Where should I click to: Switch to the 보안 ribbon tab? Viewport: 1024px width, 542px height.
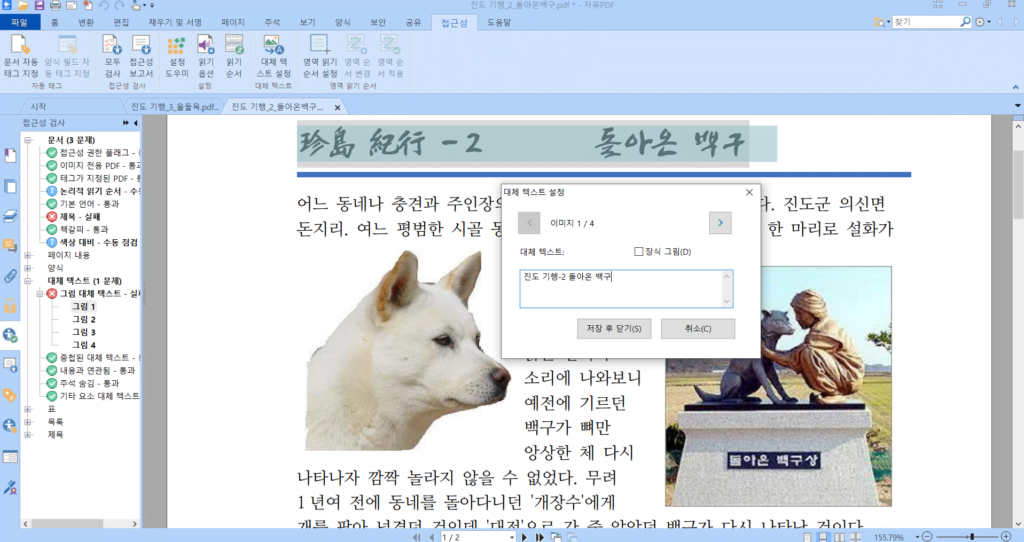click(378, 22)
